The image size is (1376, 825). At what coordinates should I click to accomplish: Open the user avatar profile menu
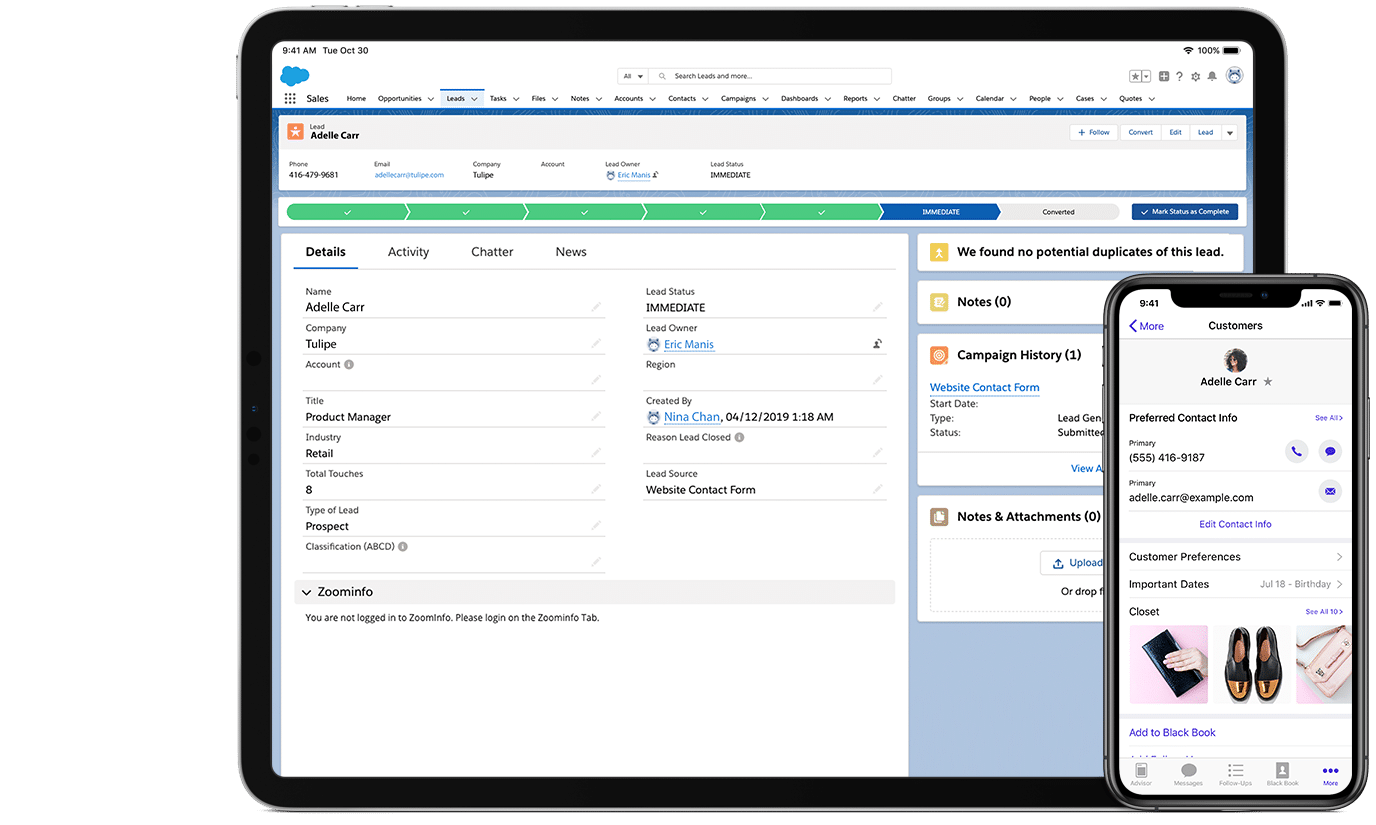pyautogui.click(x=1234, y=76)
